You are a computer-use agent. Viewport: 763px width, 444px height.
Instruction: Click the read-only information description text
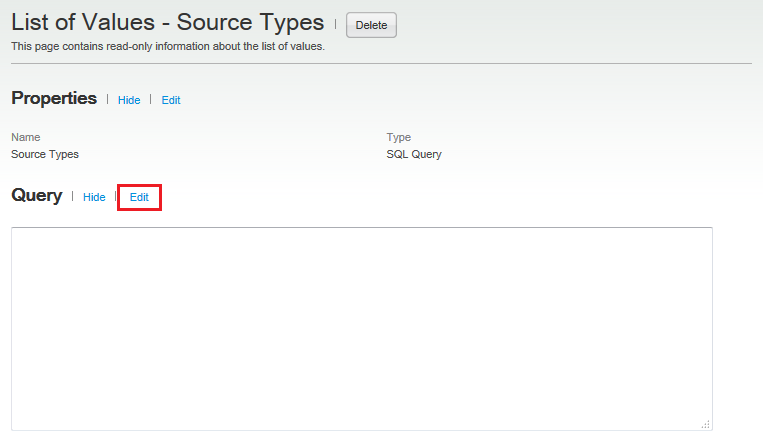[x=167, y=46]
